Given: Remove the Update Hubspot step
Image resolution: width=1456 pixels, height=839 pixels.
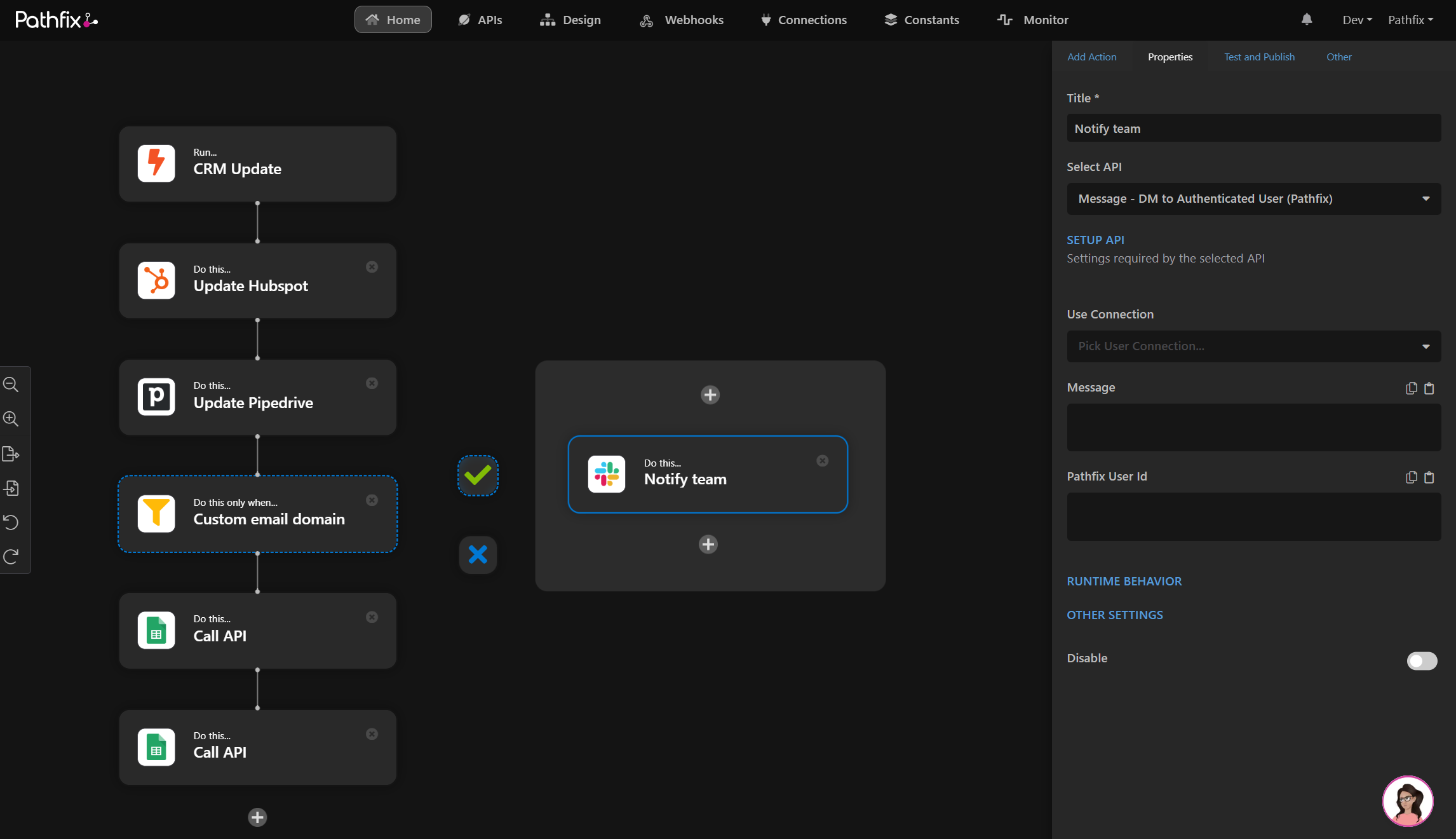Looking at the screenshot, I should [372, 267].
